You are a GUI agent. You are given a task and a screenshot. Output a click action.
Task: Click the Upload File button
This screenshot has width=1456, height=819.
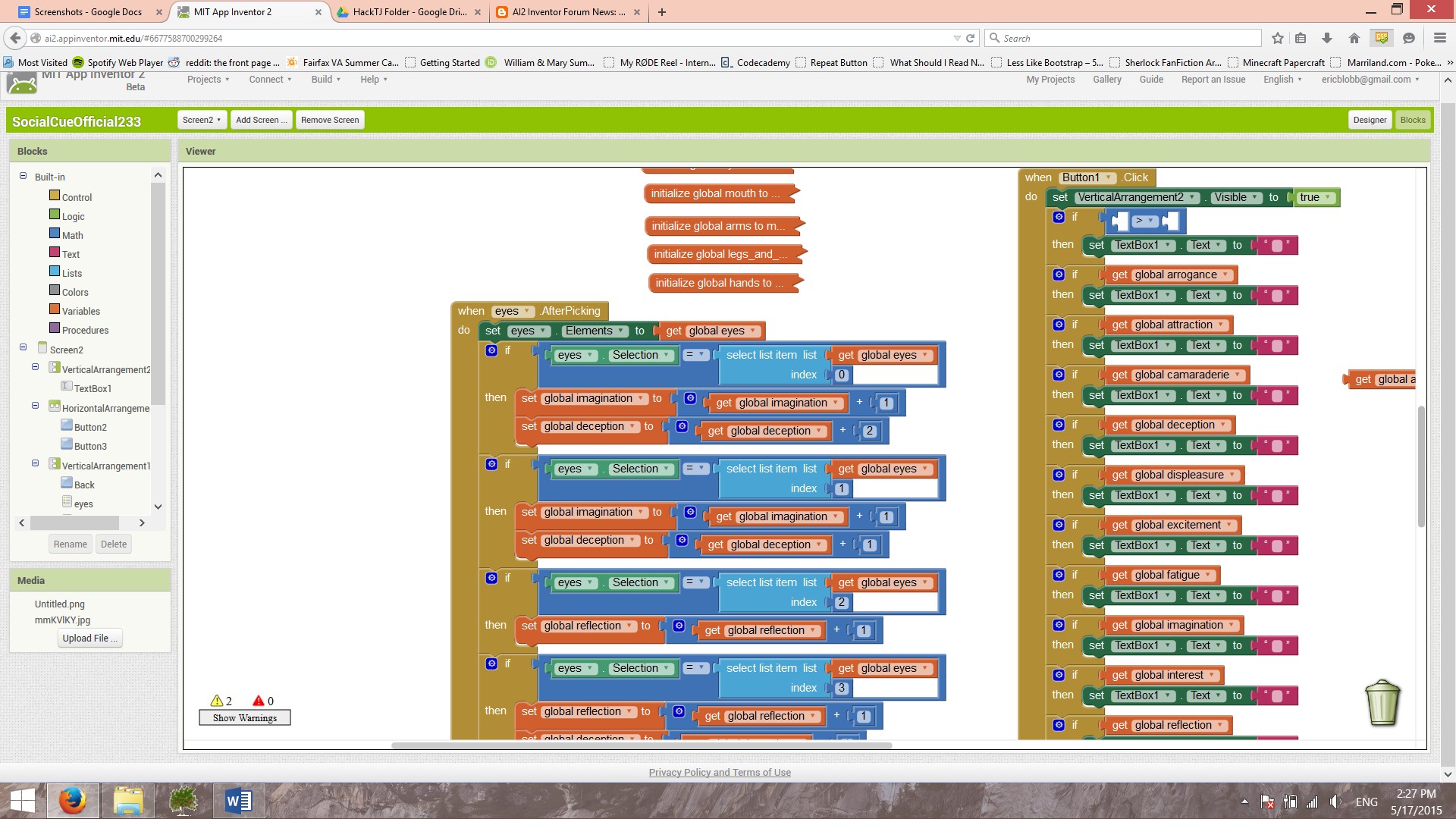(x=89, y=638)
